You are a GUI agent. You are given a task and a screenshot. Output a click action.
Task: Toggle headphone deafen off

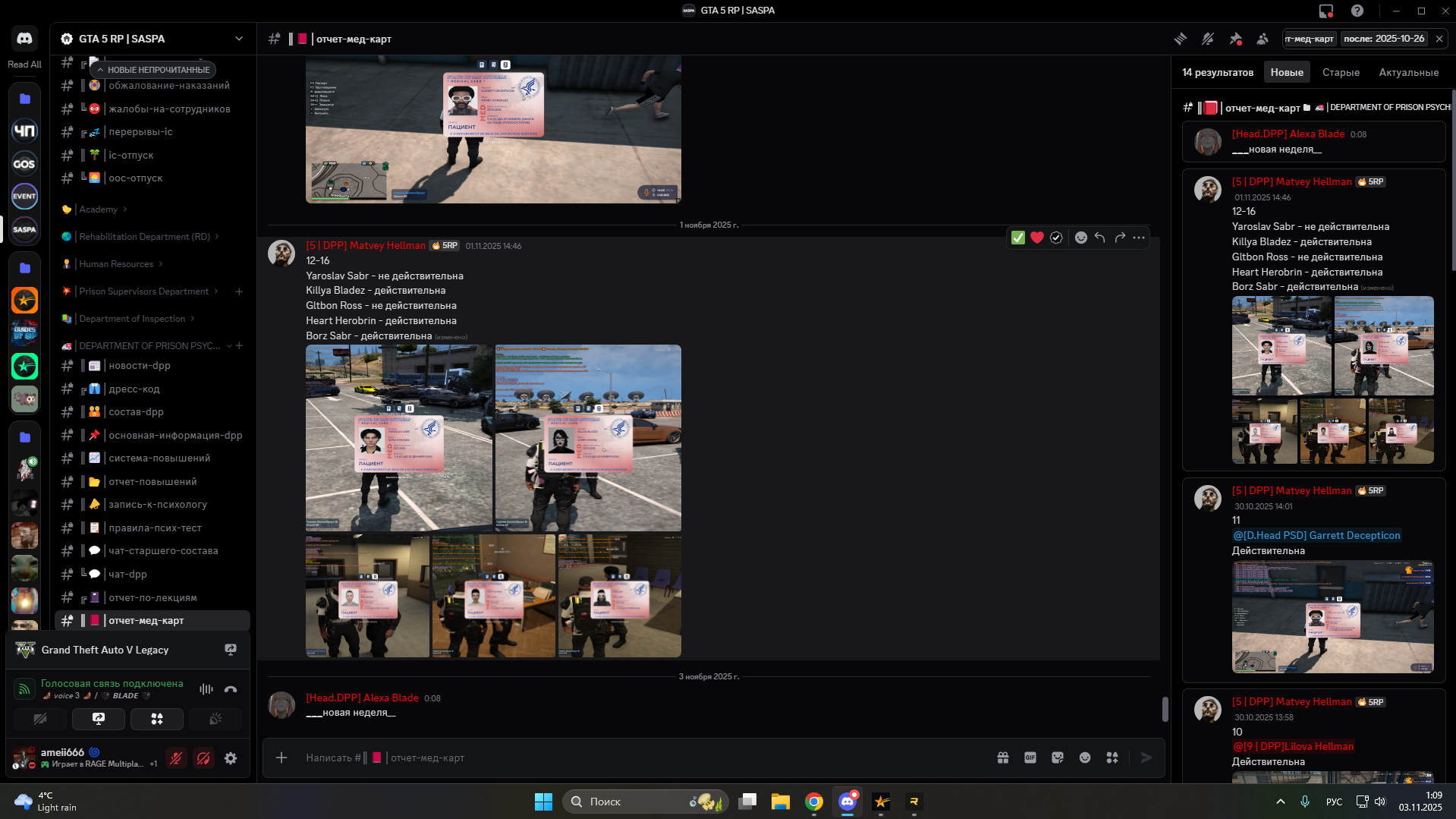[x=203, y=758]
